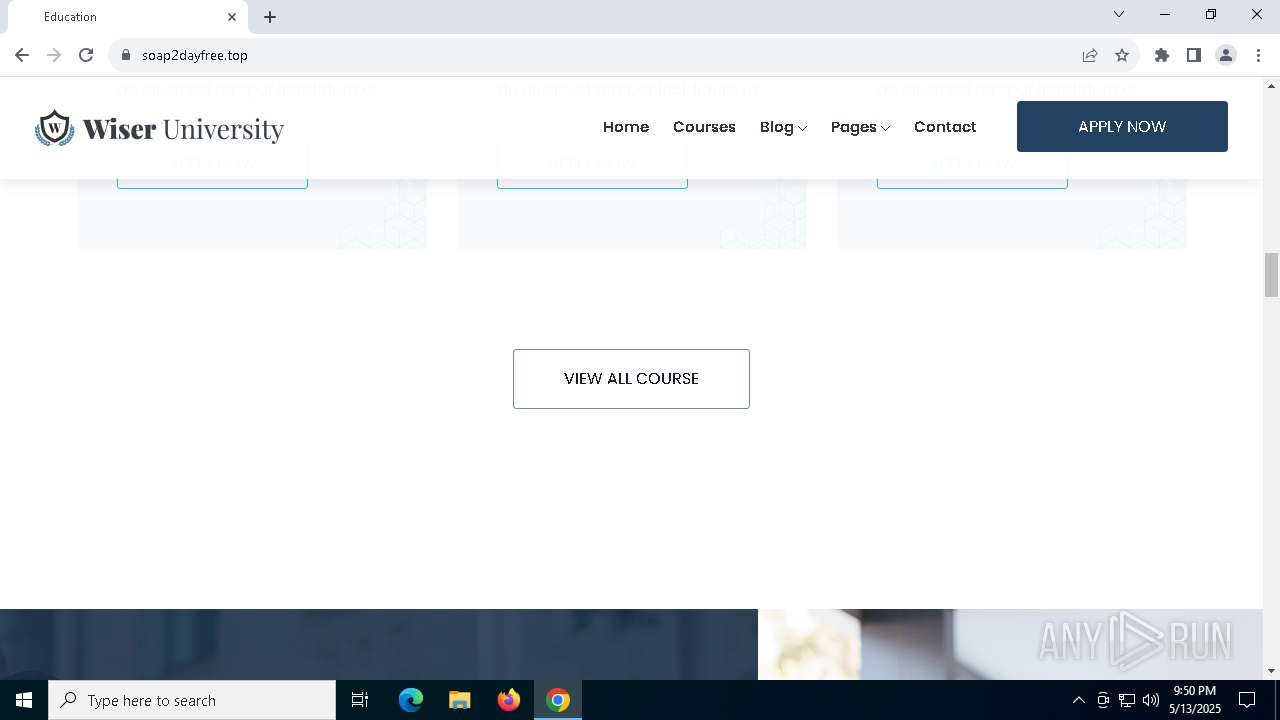Click the Wiser University shield logo

pyautogui.click(x=55, y=128)
